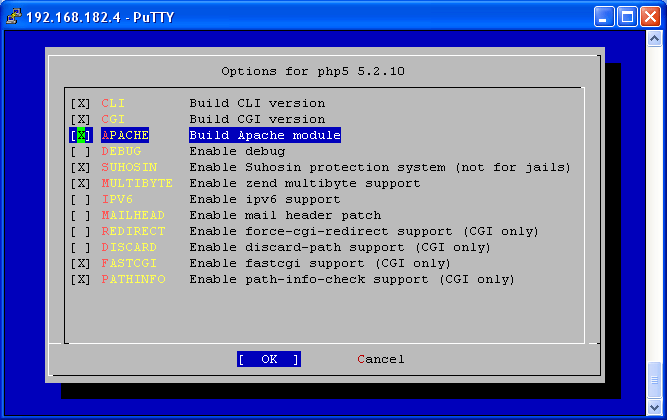667x420 pixels.
Task: Minimize the PuTTY window
Action: coord(604,17)
